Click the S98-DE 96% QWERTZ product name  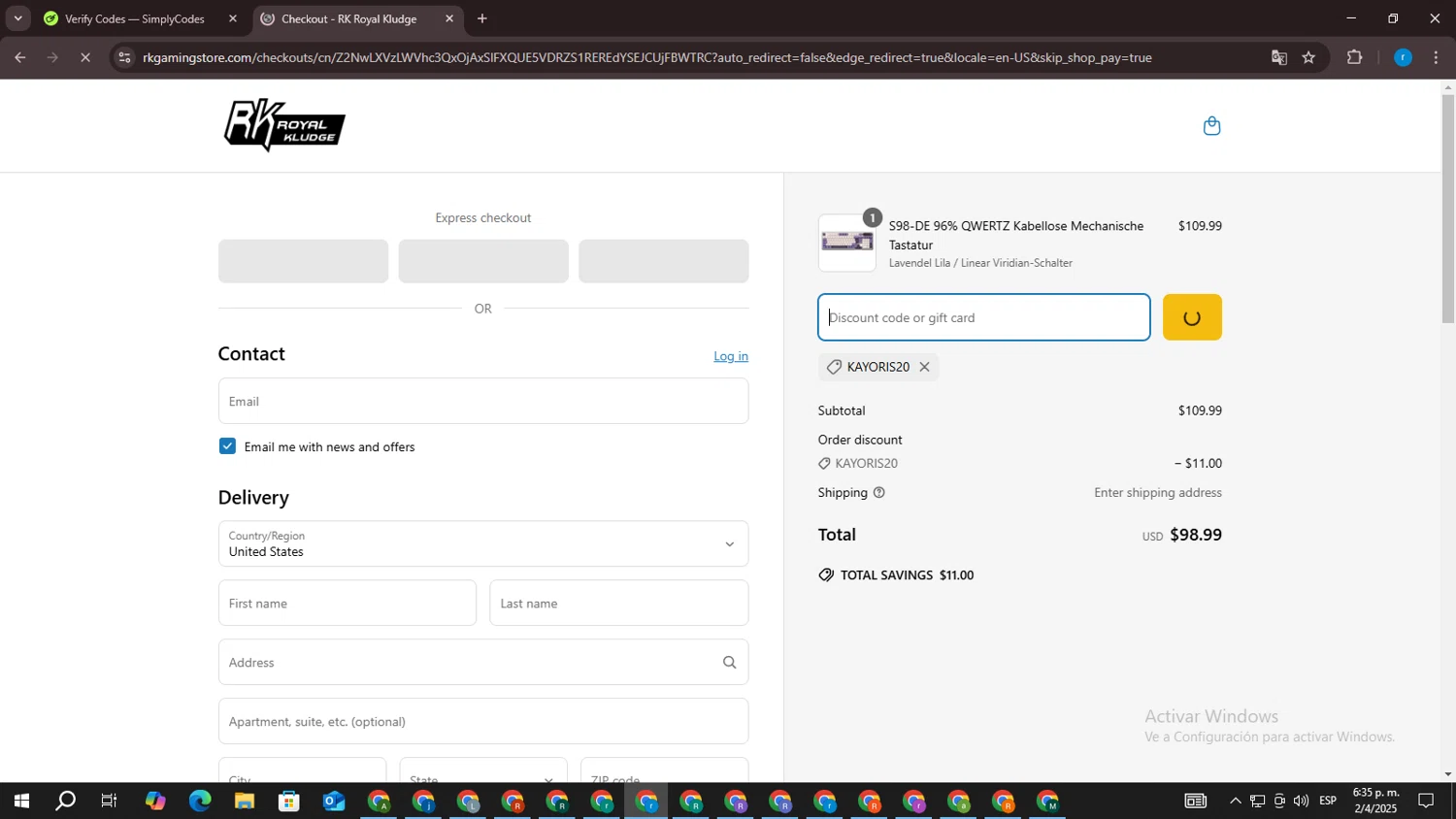coord(1016,236)
